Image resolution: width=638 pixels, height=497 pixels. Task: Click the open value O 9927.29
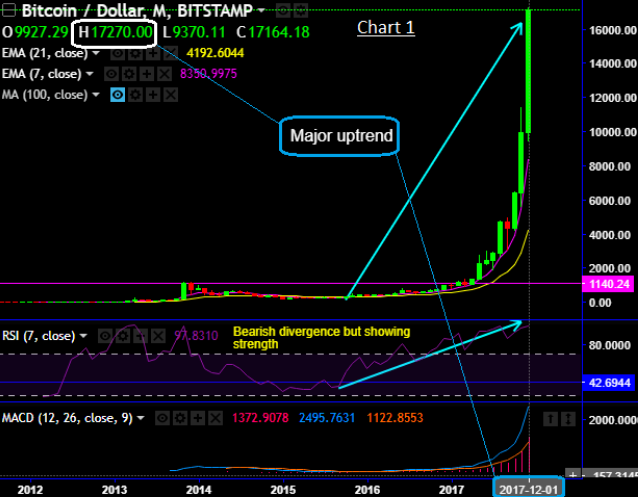[35, 32]
